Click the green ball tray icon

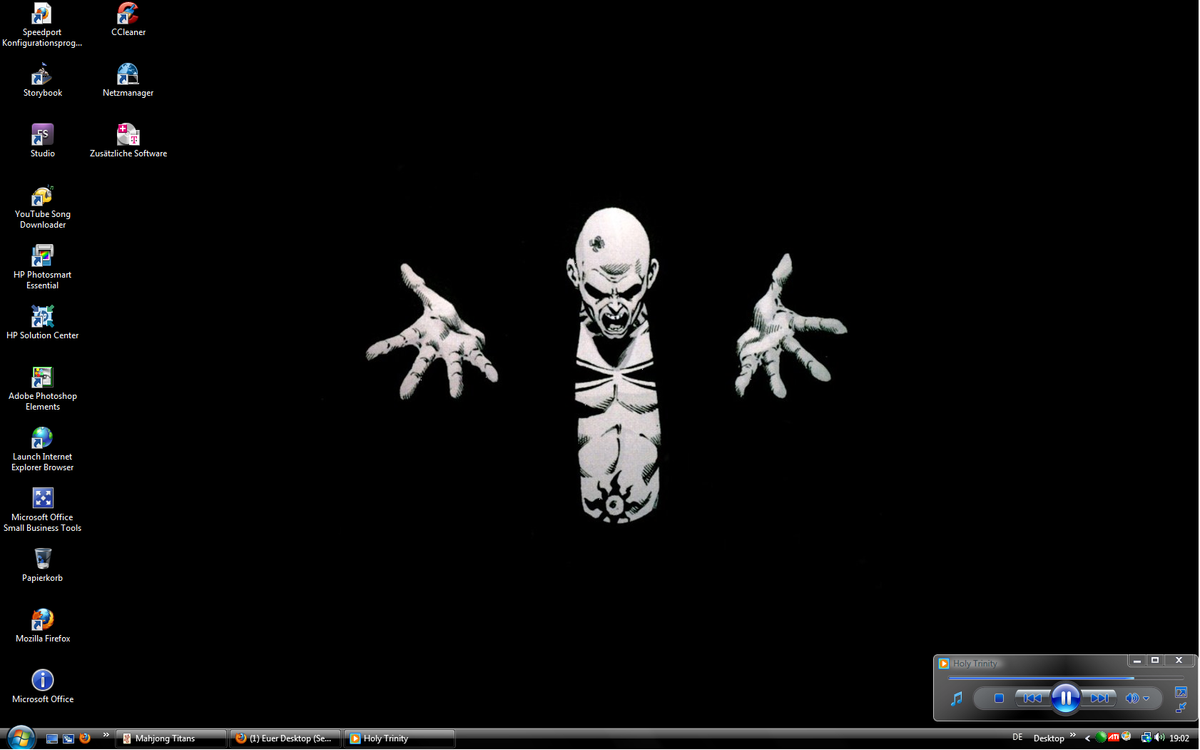click(1101, 738)
